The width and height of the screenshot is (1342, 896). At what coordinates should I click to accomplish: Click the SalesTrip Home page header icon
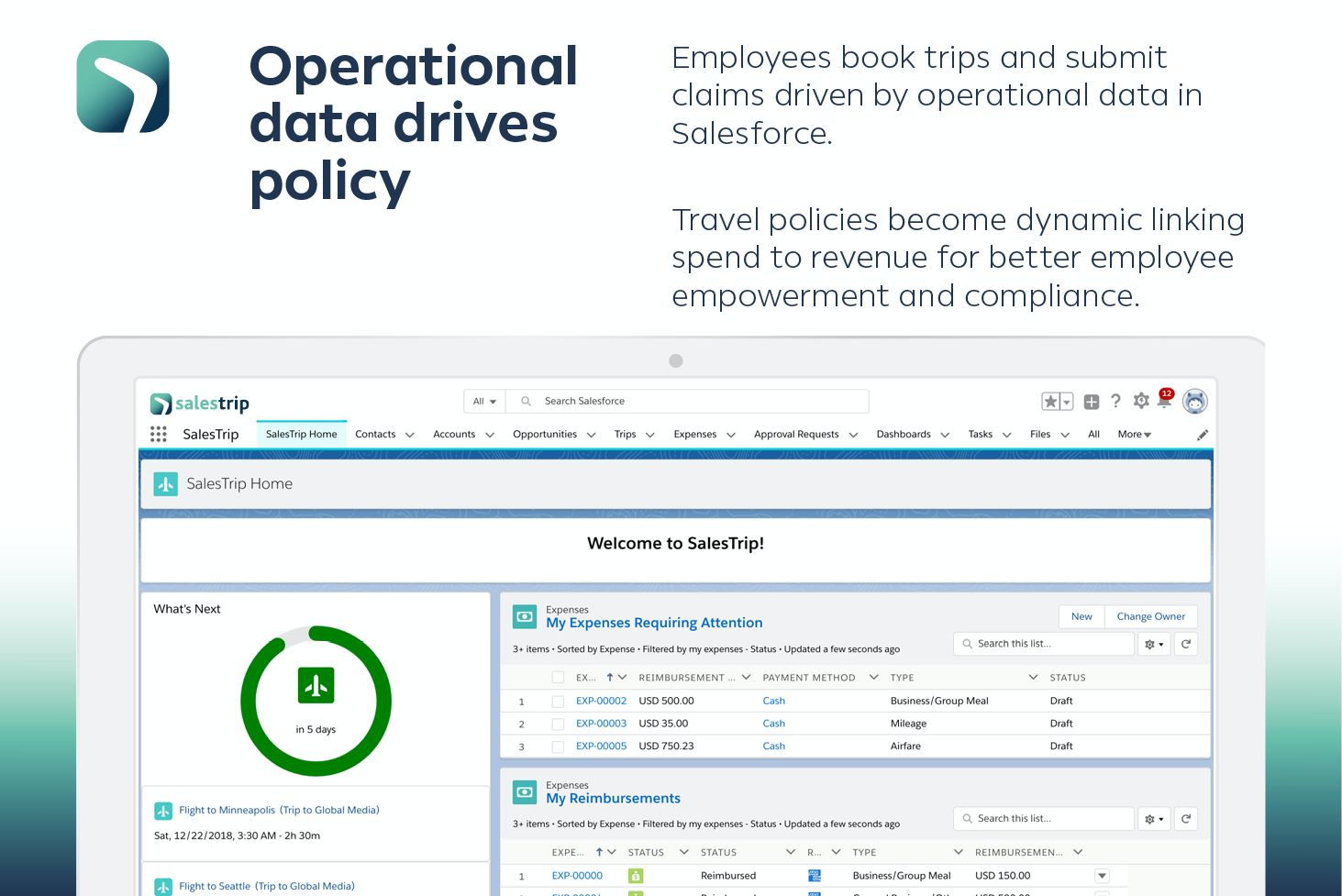[165, 484]
